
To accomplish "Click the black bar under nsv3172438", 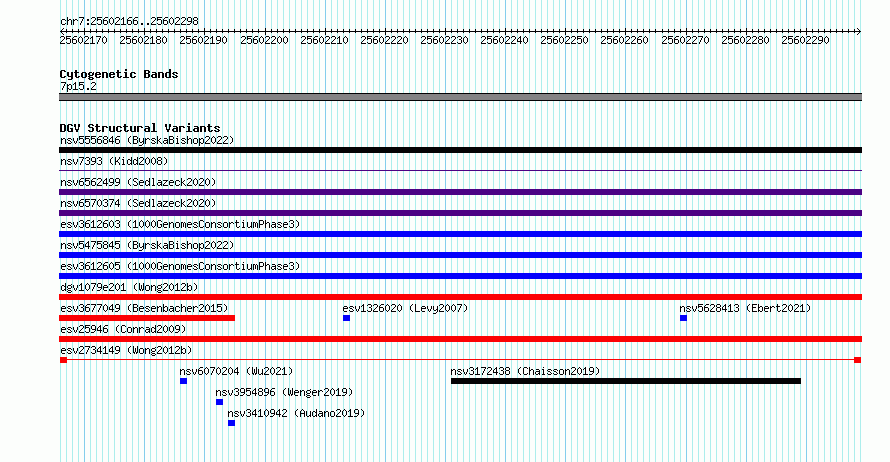I will tap(626, 381).
